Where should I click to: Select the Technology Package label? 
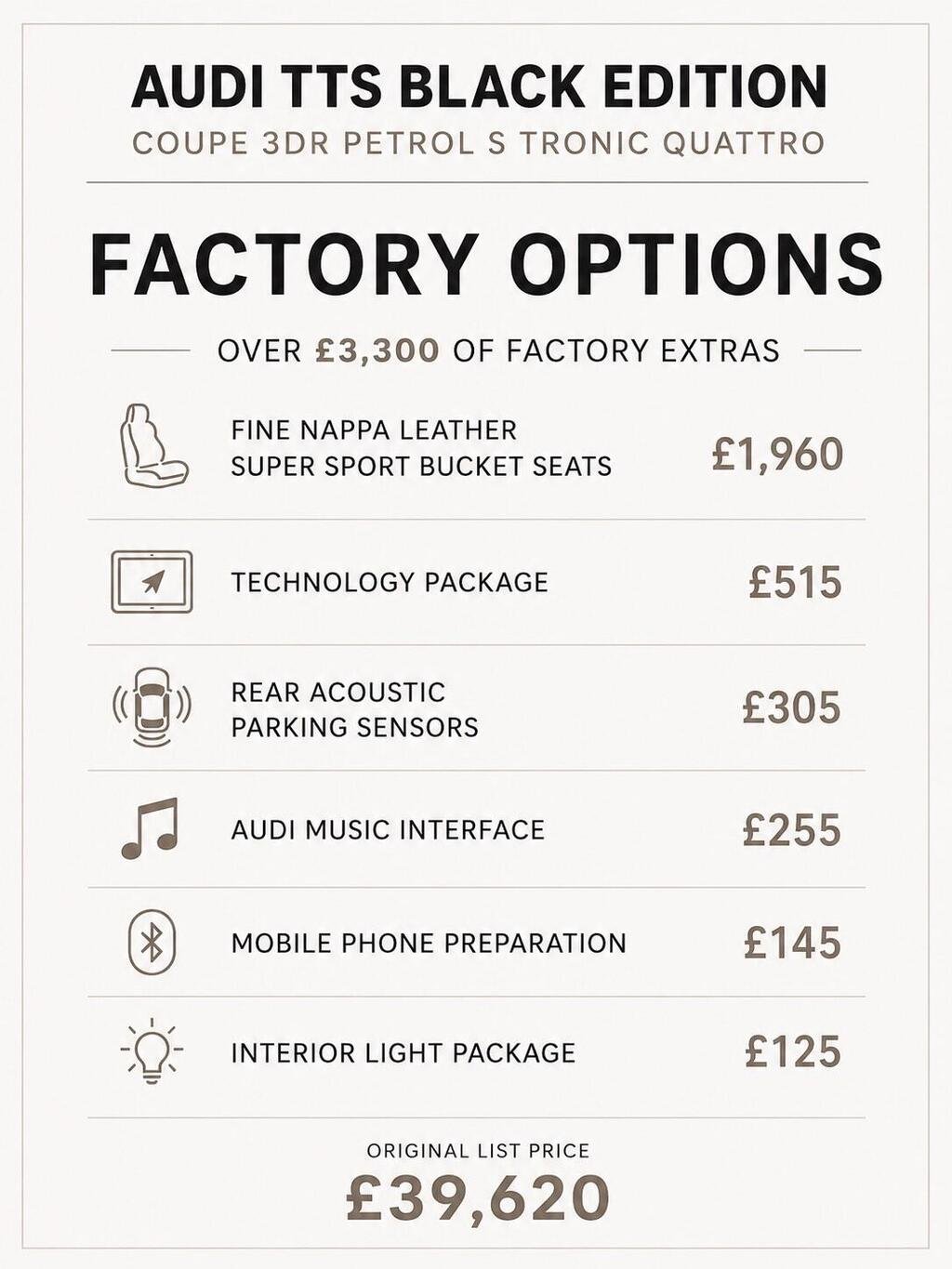click(x=390, y=582)
